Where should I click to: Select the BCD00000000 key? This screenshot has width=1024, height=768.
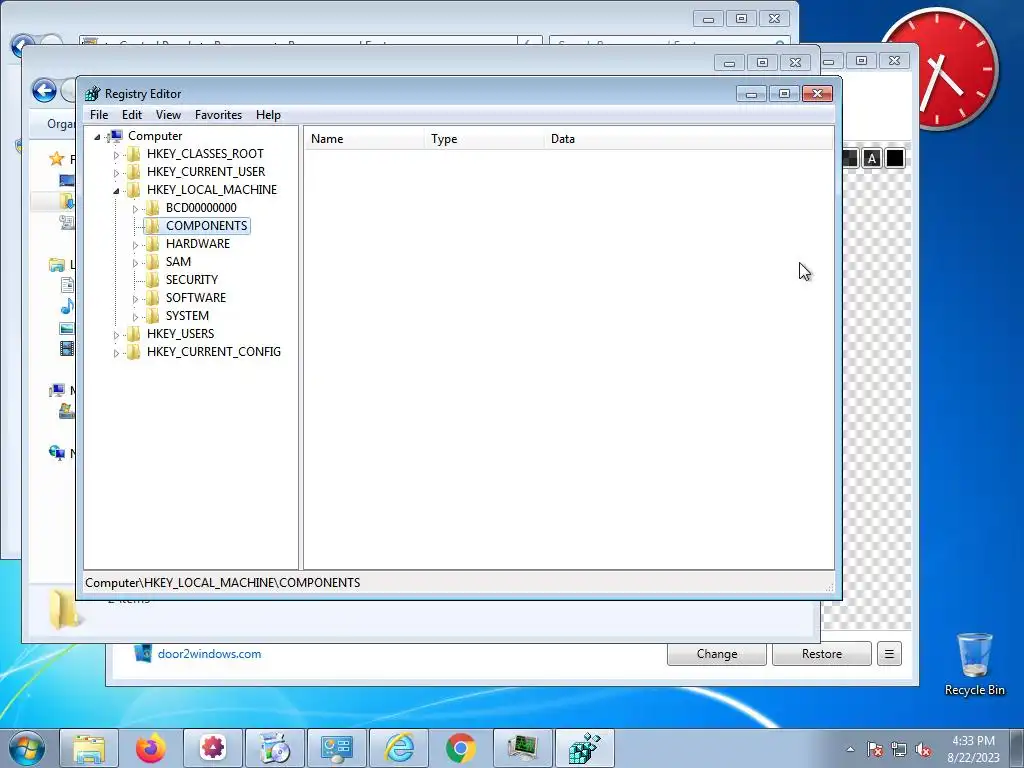point(201,208)
